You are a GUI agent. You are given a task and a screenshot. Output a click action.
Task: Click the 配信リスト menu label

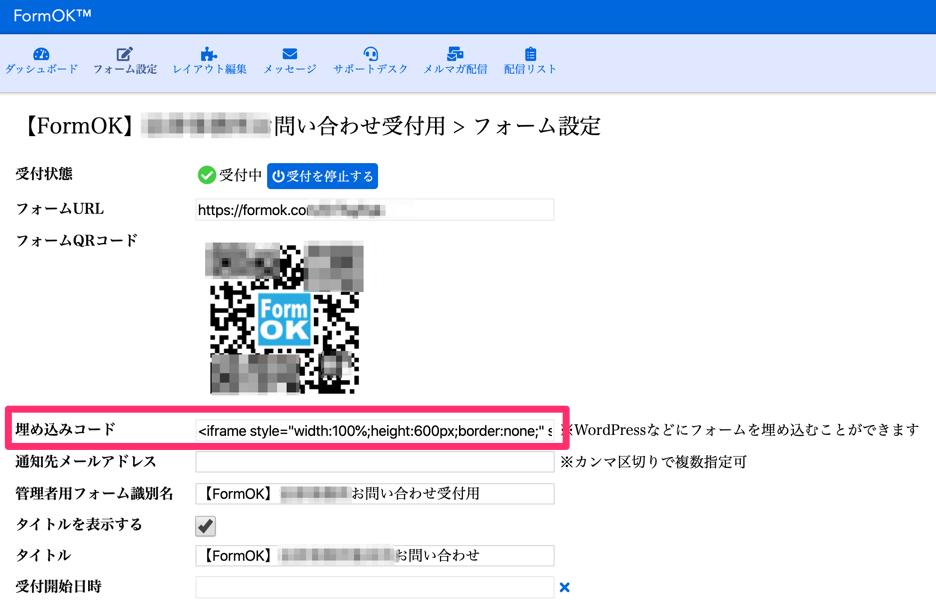530,69
